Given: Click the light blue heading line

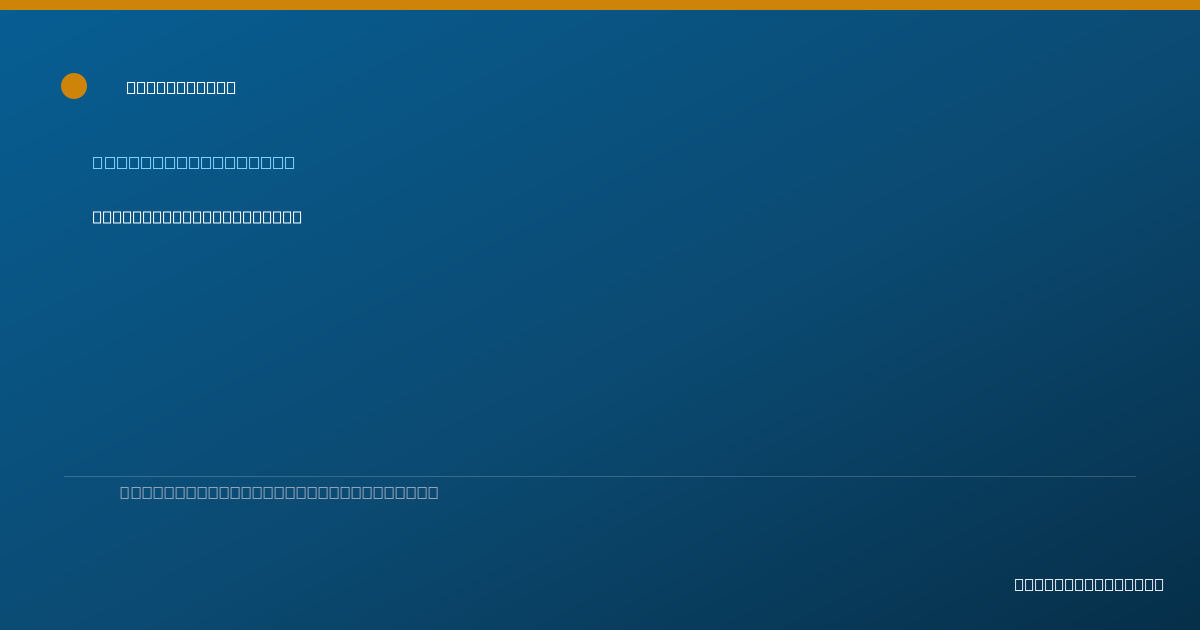Looking at the screenshot, I should [194, 162].
